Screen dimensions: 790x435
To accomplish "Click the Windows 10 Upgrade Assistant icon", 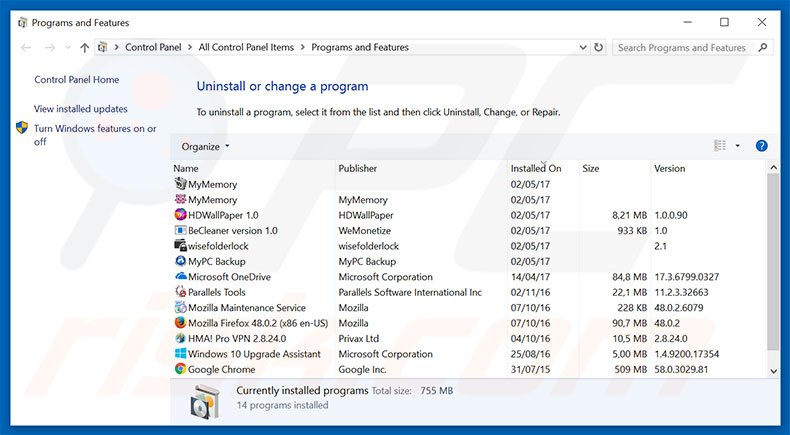I will tap(180, 353).
